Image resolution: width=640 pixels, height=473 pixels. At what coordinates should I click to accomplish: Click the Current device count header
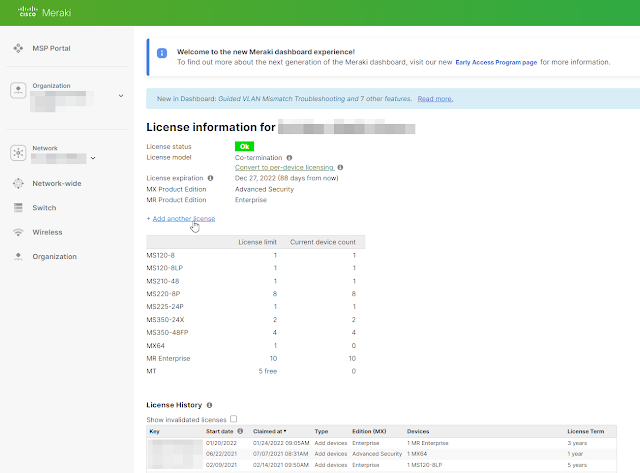(x=323, y=242)
